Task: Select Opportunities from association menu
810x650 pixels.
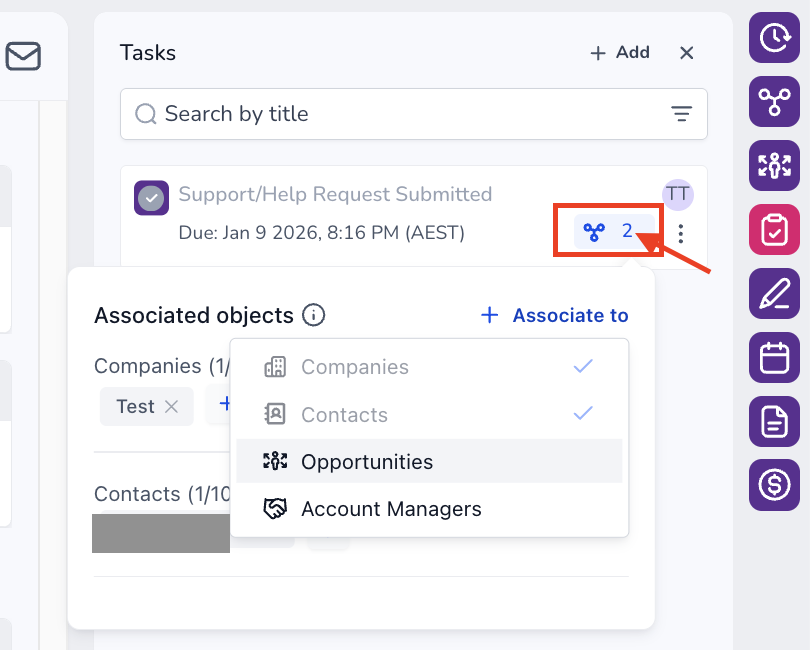Action: [x=366, y=462]
